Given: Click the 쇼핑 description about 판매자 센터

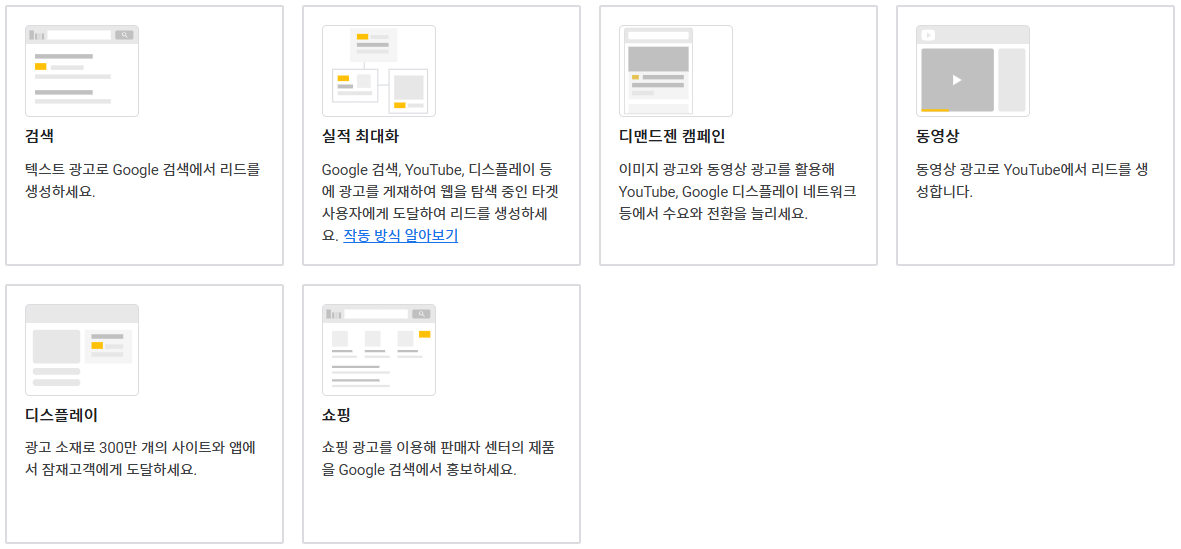Looking at the screenshot, I should coord(439,458).
